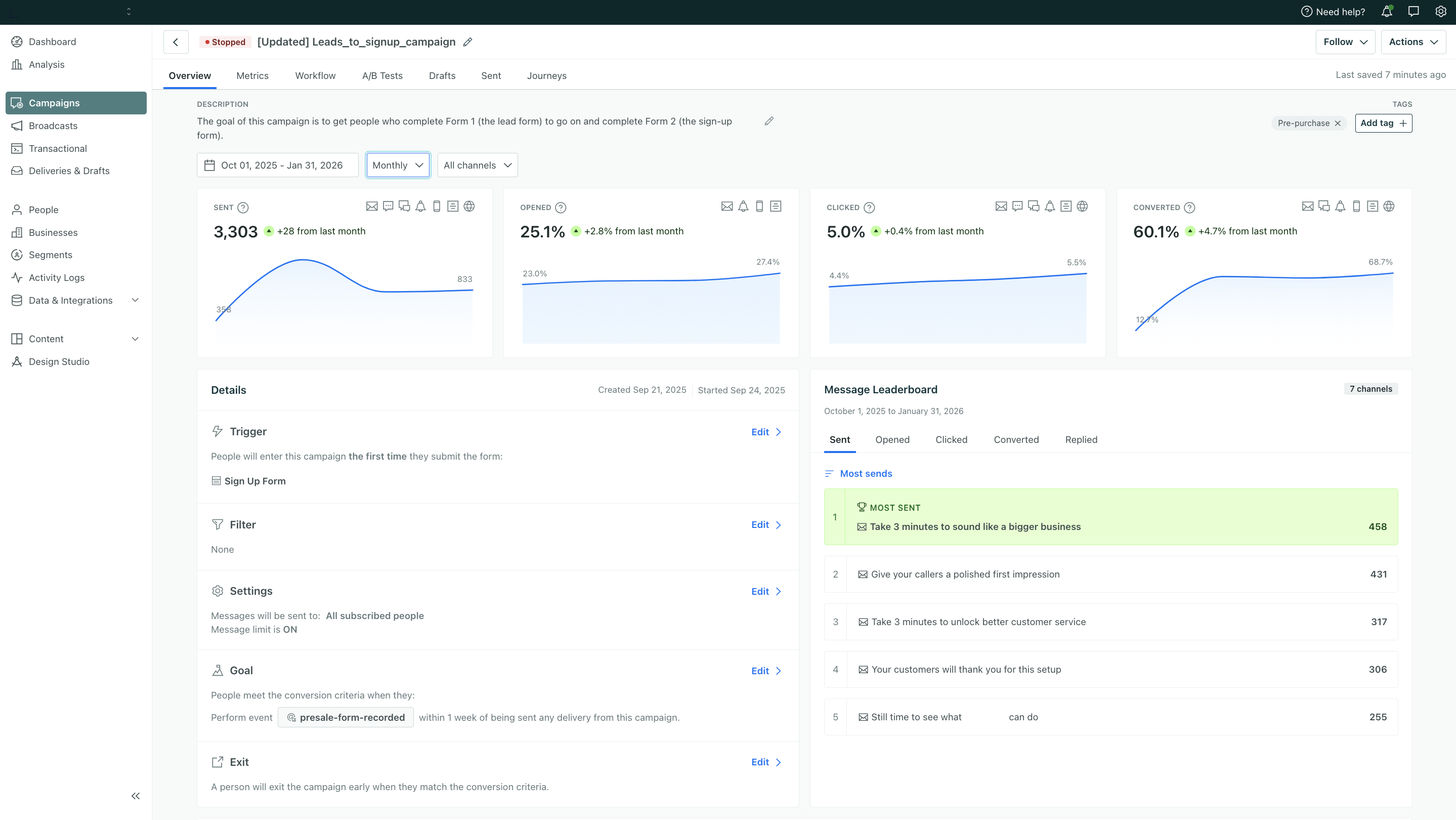The height and width of the screenshot is (820, 1456).
Task: Select the SMS chat icon on the SENT card
Action: 388,206
